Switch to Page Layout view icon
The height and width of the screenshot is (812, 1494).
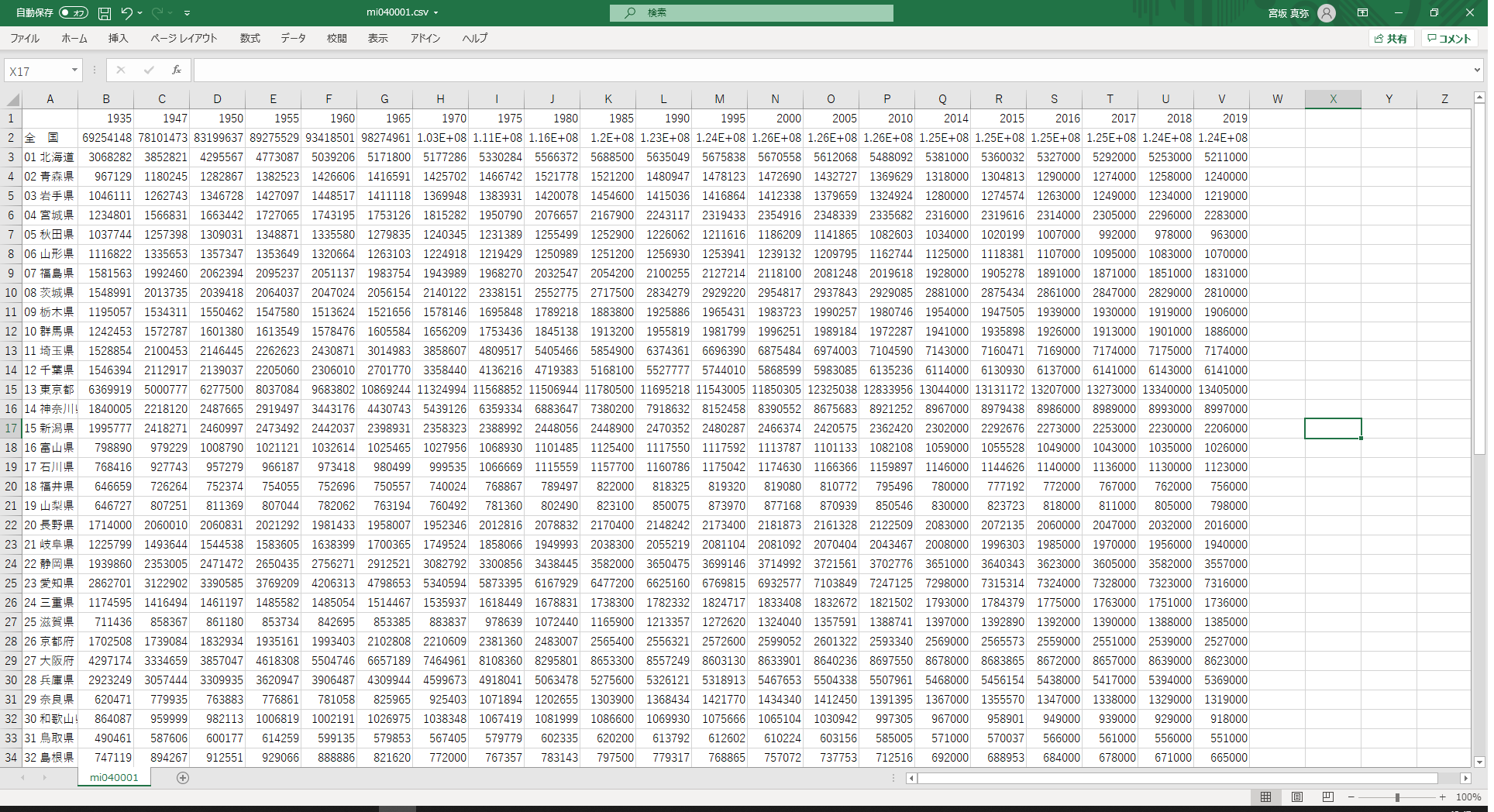[x=1297, y=797]
